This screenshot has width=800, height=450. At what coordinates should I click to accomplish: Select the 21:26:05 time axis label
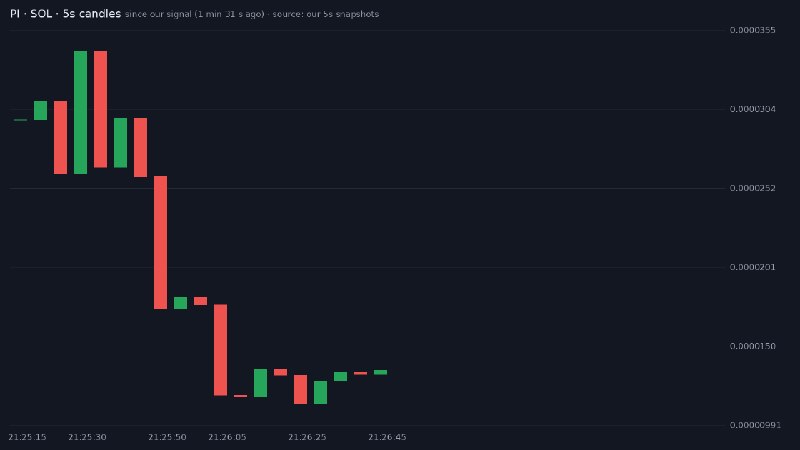(227, 437)
